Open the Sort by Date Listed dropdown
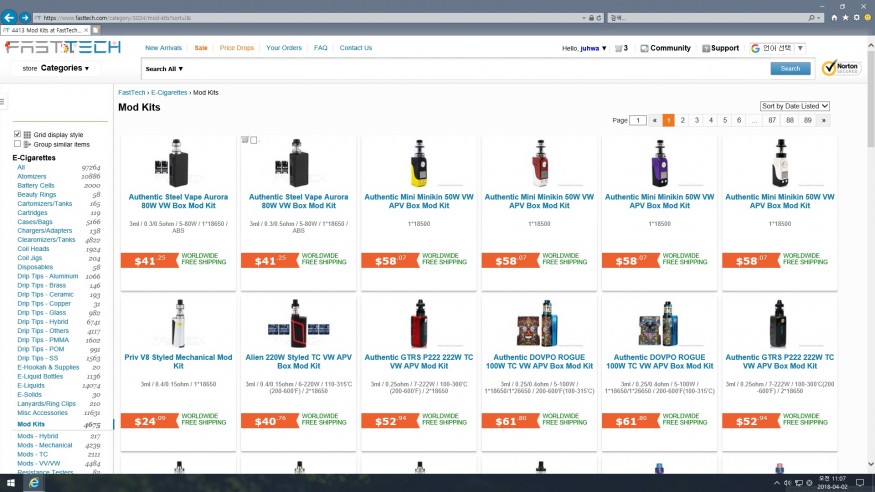Screen dimensions: 875x492 pos(795,106)
